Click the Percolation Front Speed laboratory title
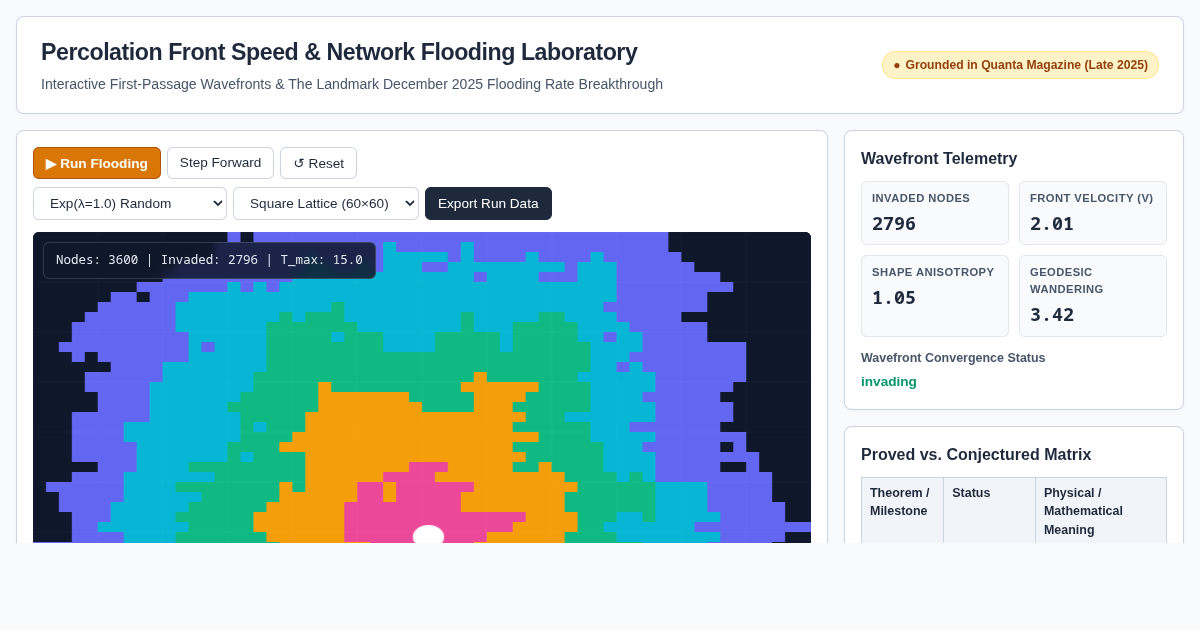Image resolution: width=1200 pixels, height=630 pixels. pos(339,52)
